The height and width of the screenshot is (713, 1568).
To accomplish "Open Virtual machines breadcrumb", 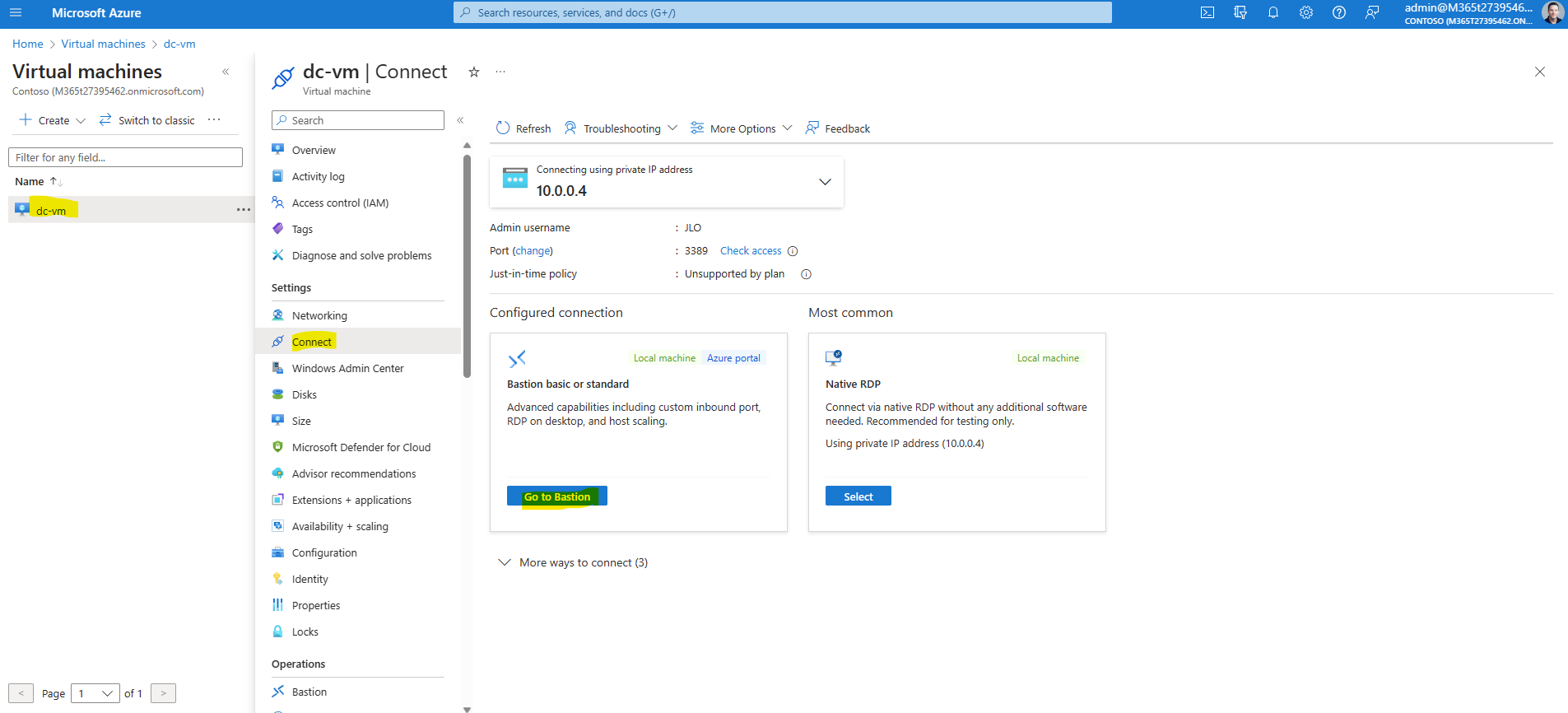I will (x=103, y=44).
